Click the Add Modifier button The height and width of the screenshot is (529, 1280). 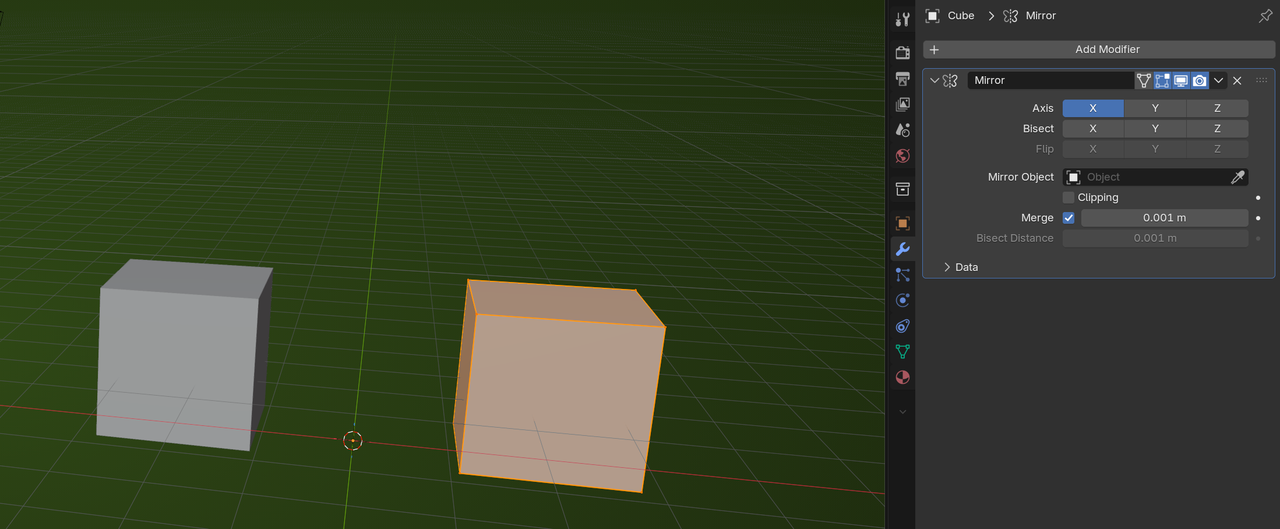[1097, 49]
